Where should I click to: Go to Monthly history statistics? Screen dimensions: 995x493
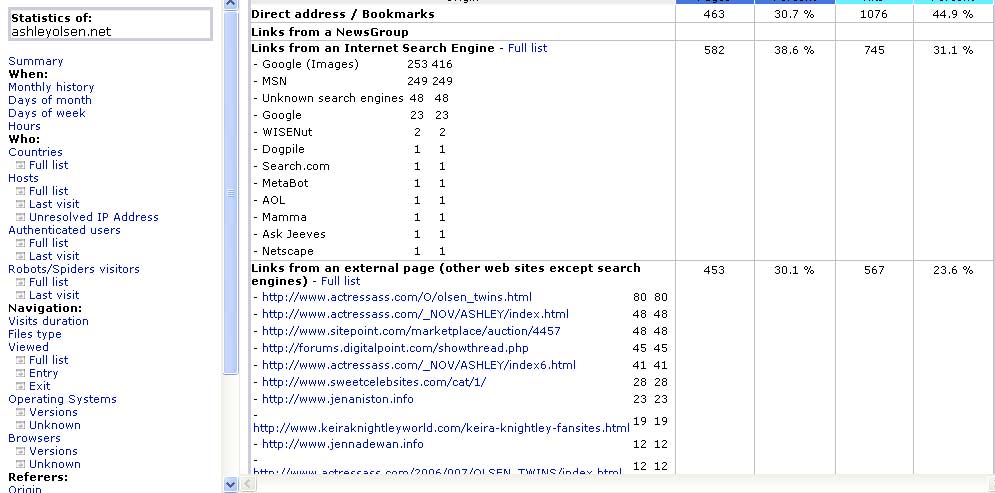(x=51, y=87)
